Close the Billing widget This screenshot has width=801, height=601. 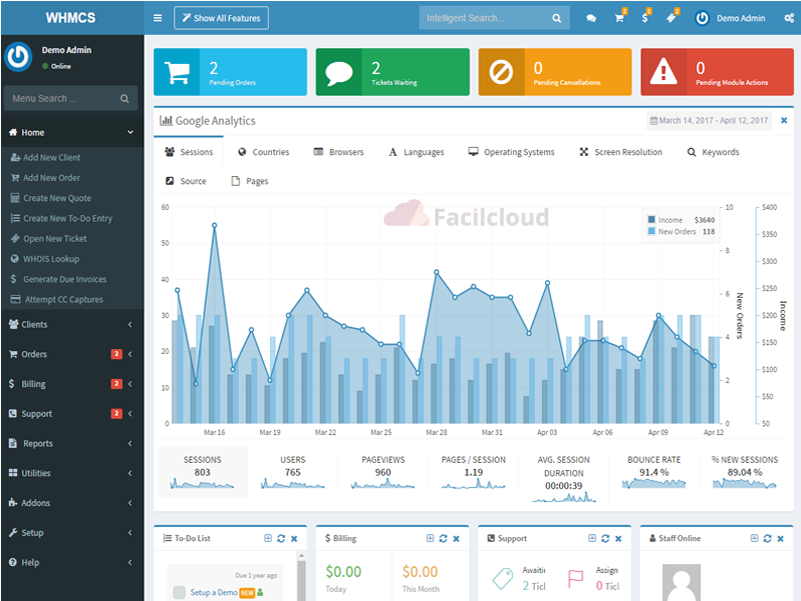click(x=456, y=539)
